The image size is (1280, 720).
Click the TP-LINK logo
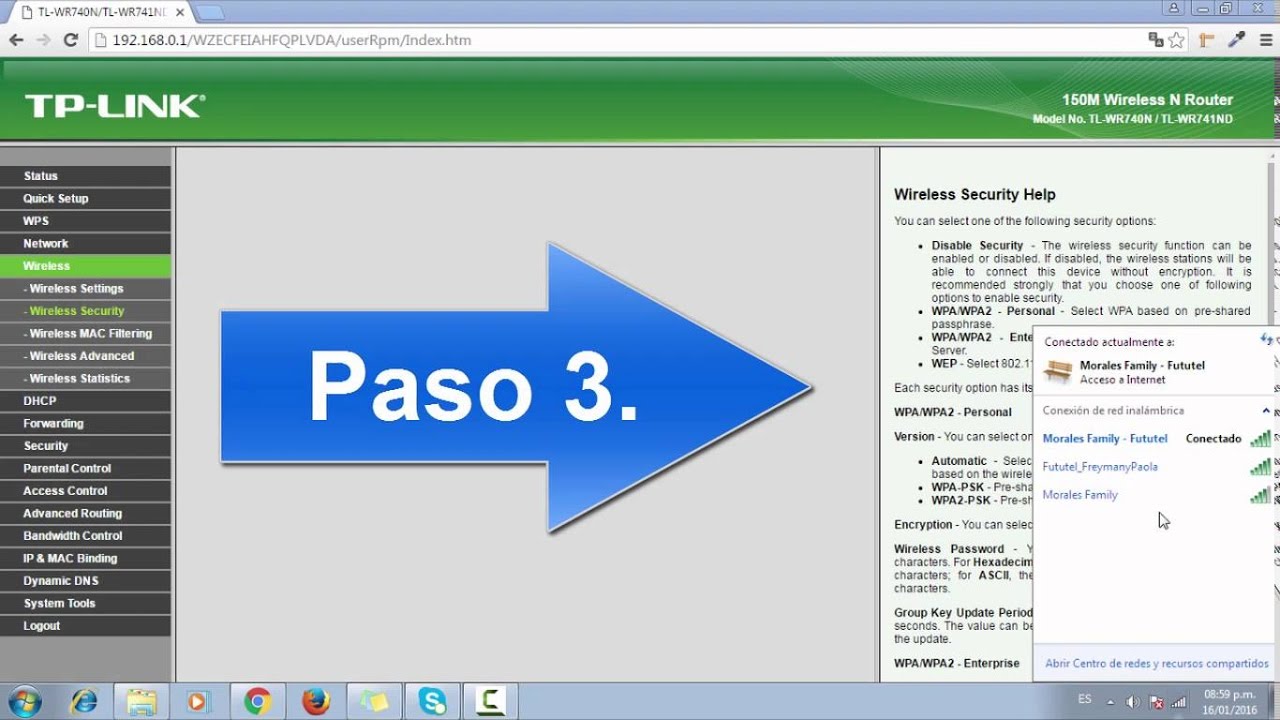click(115, 106)
